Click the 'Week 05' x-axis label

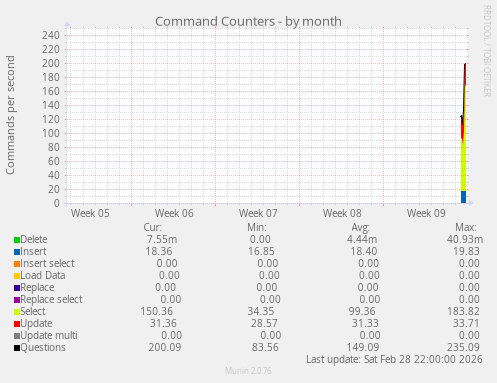pos(90,213)
